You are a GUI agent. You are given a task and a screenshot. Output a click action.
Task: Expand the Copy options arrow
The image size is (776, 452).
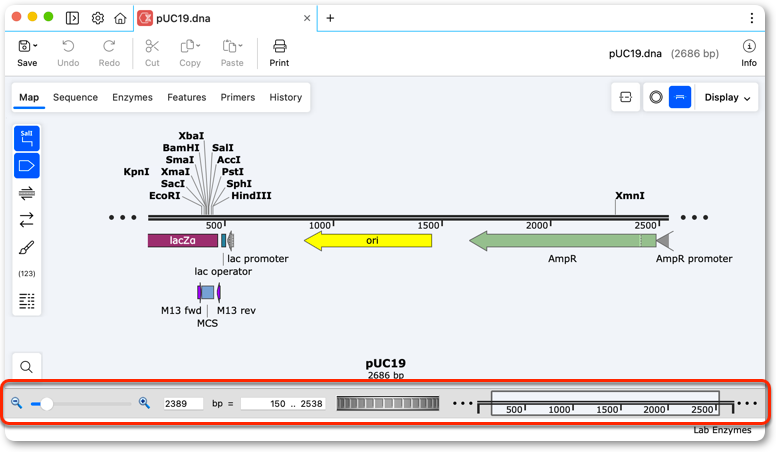coord(198,46)
